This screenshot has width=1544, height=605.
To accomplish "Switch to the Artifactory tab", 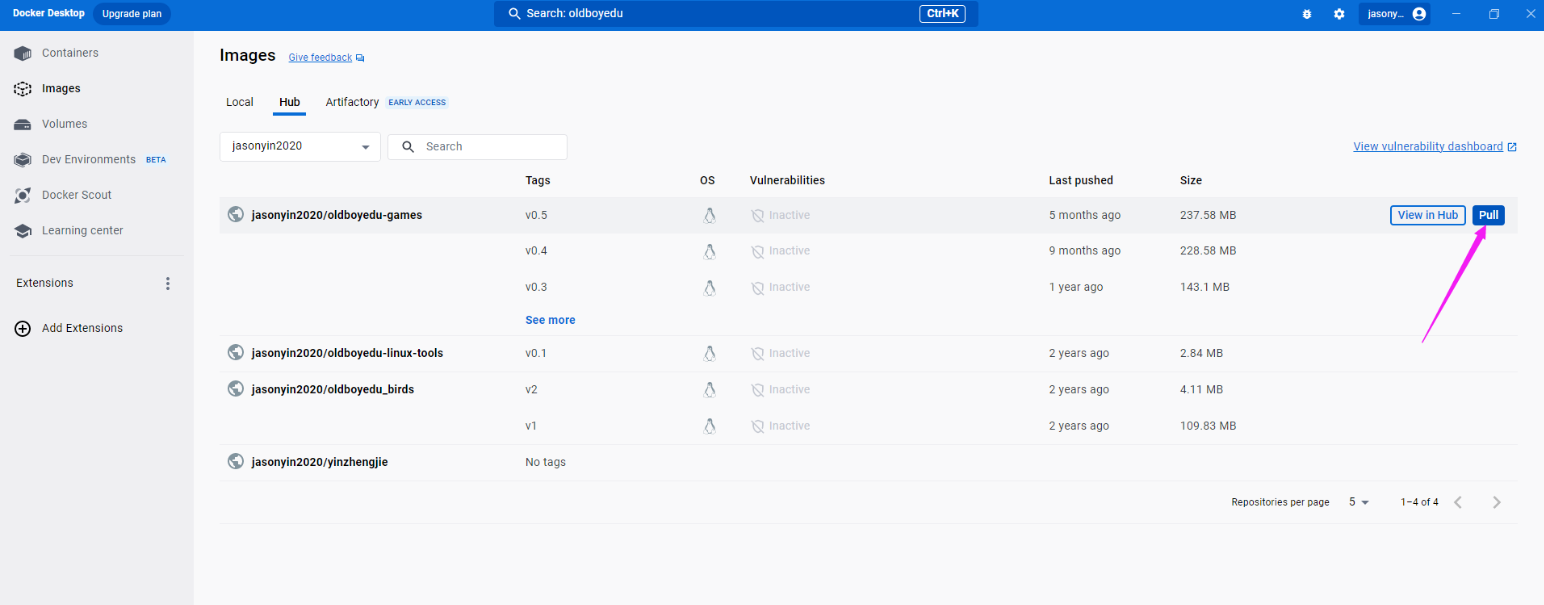I will pyautogui.click(x=352, y=102).
